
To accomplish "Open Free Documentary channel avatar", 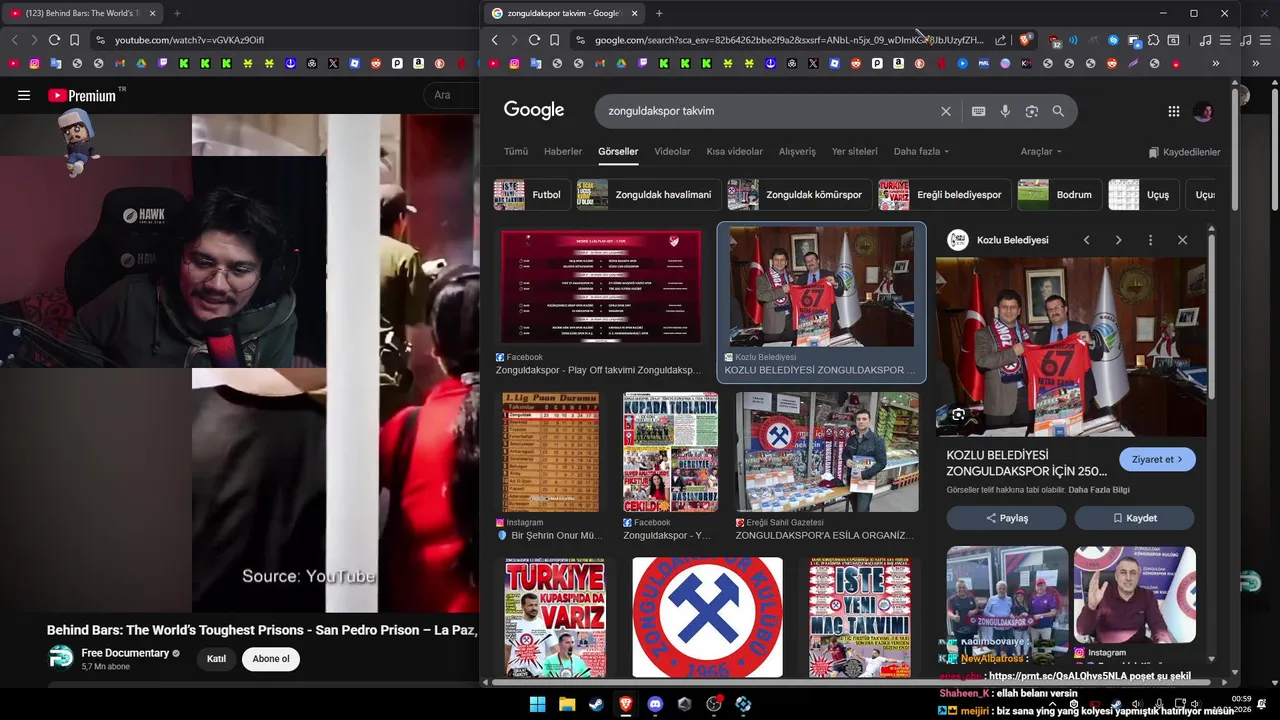I will (61, 657).
